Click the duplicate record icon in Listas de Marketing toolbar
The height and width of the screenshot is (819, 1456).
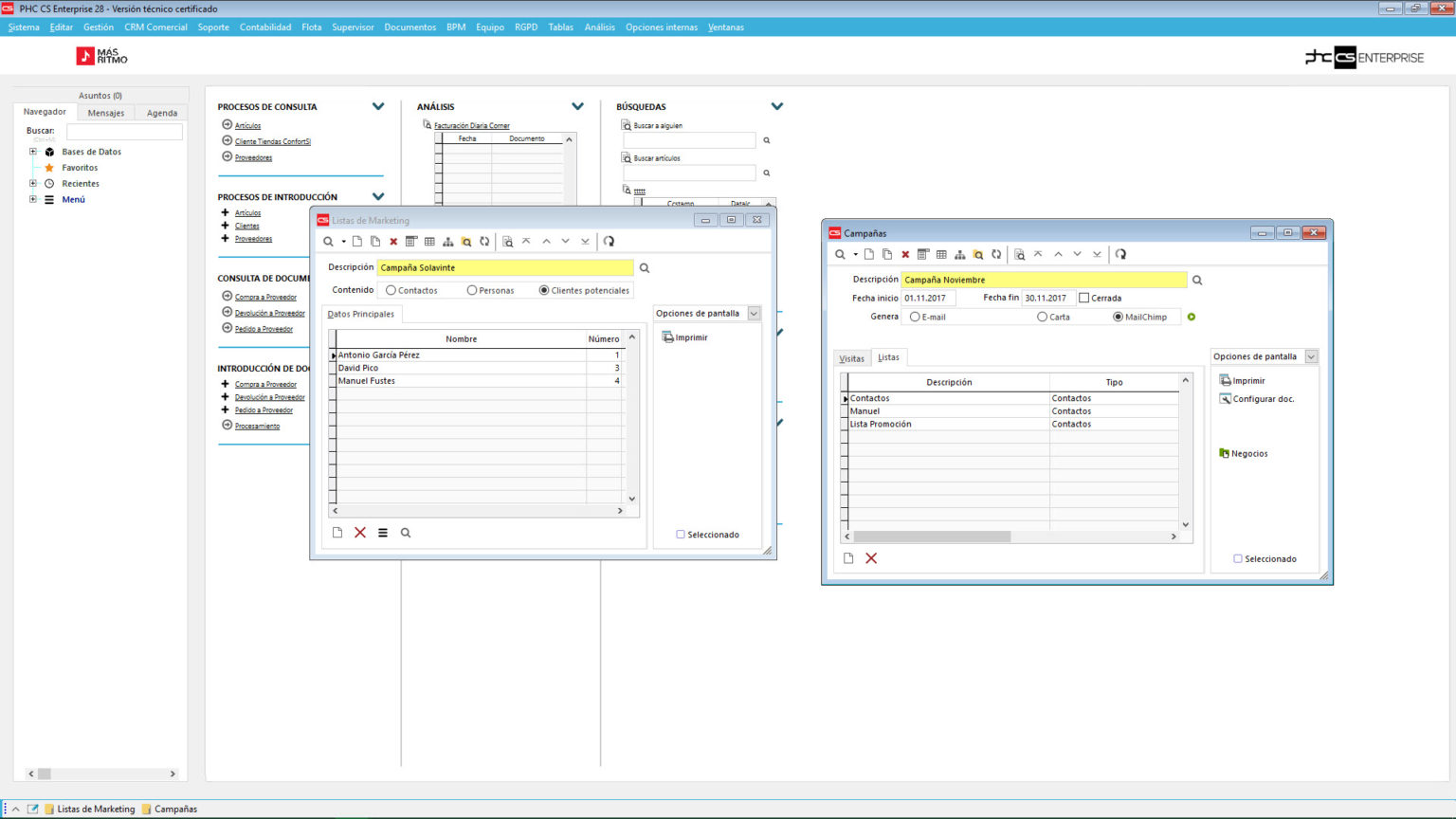tap(375, 242)
